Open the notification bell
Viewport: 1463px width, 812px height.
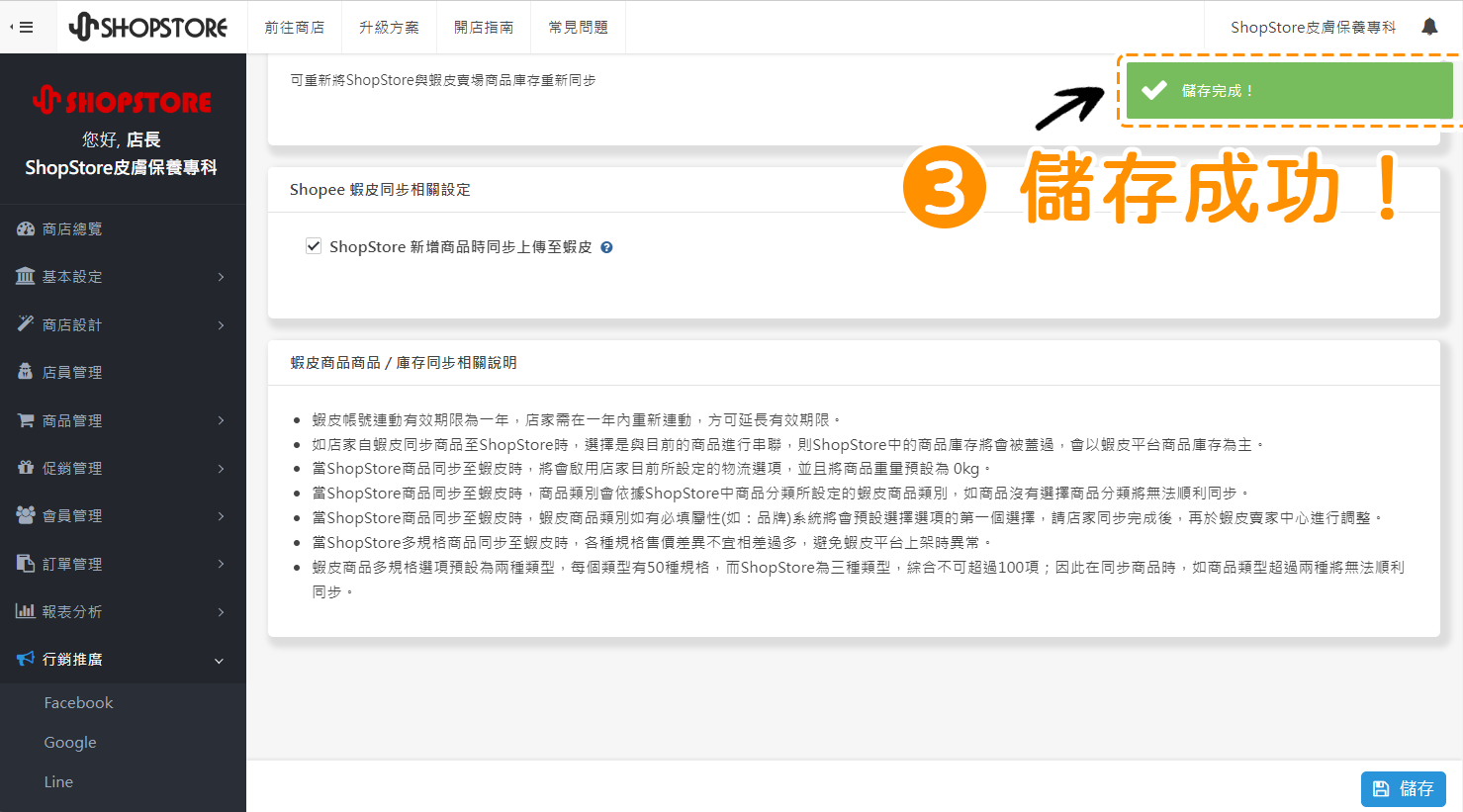(1429, 27)
